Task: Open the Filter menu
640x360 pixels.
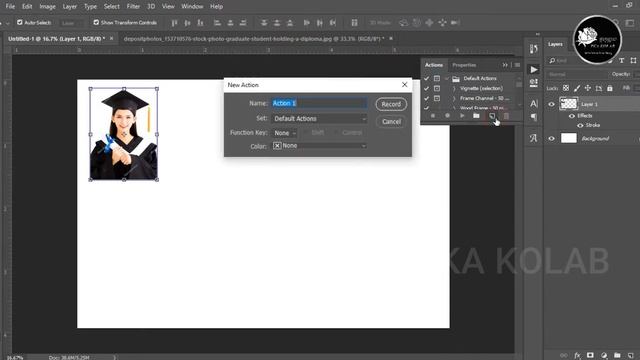Action: (x=133, y=7)
